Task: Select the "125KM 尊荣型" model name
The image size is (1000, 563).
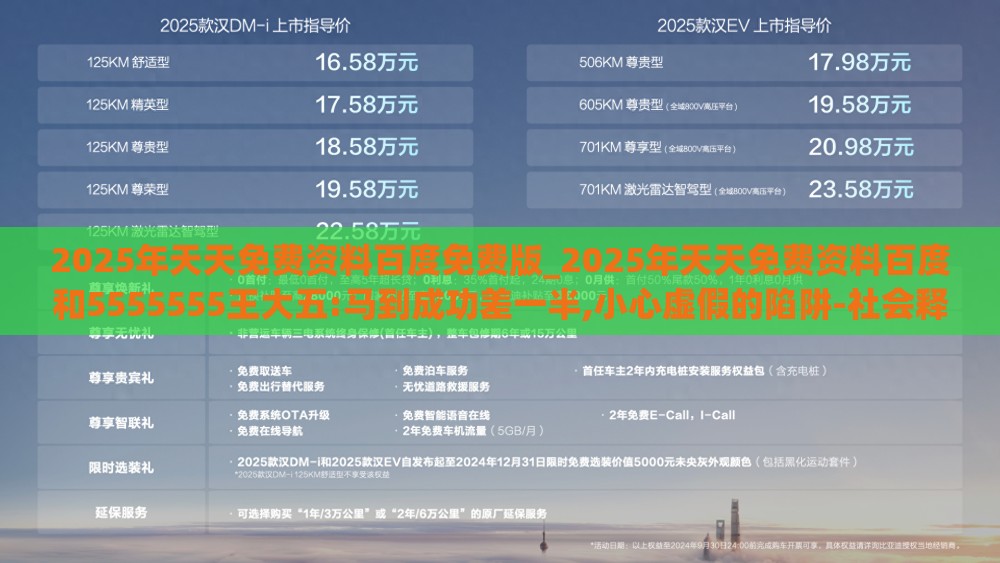Action: click(x=128, y=189)
